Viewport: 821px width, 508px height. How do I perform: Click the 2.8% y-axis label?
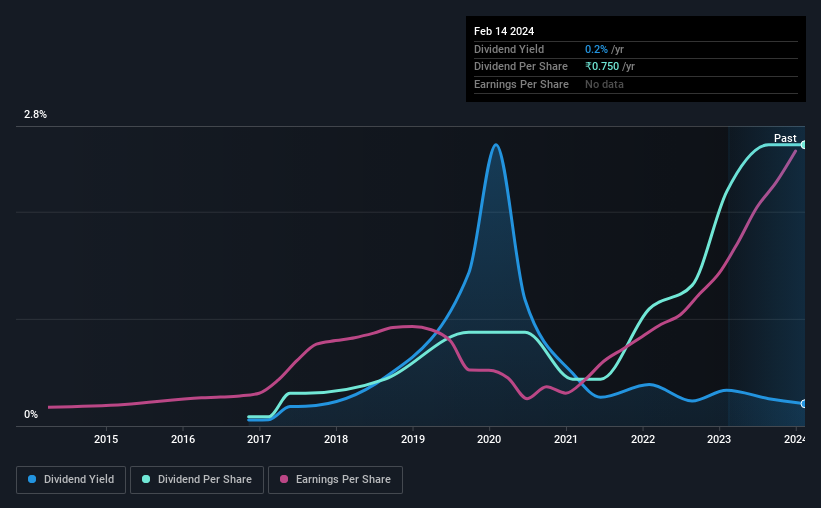pyautogui.click(x=35, y=115)
